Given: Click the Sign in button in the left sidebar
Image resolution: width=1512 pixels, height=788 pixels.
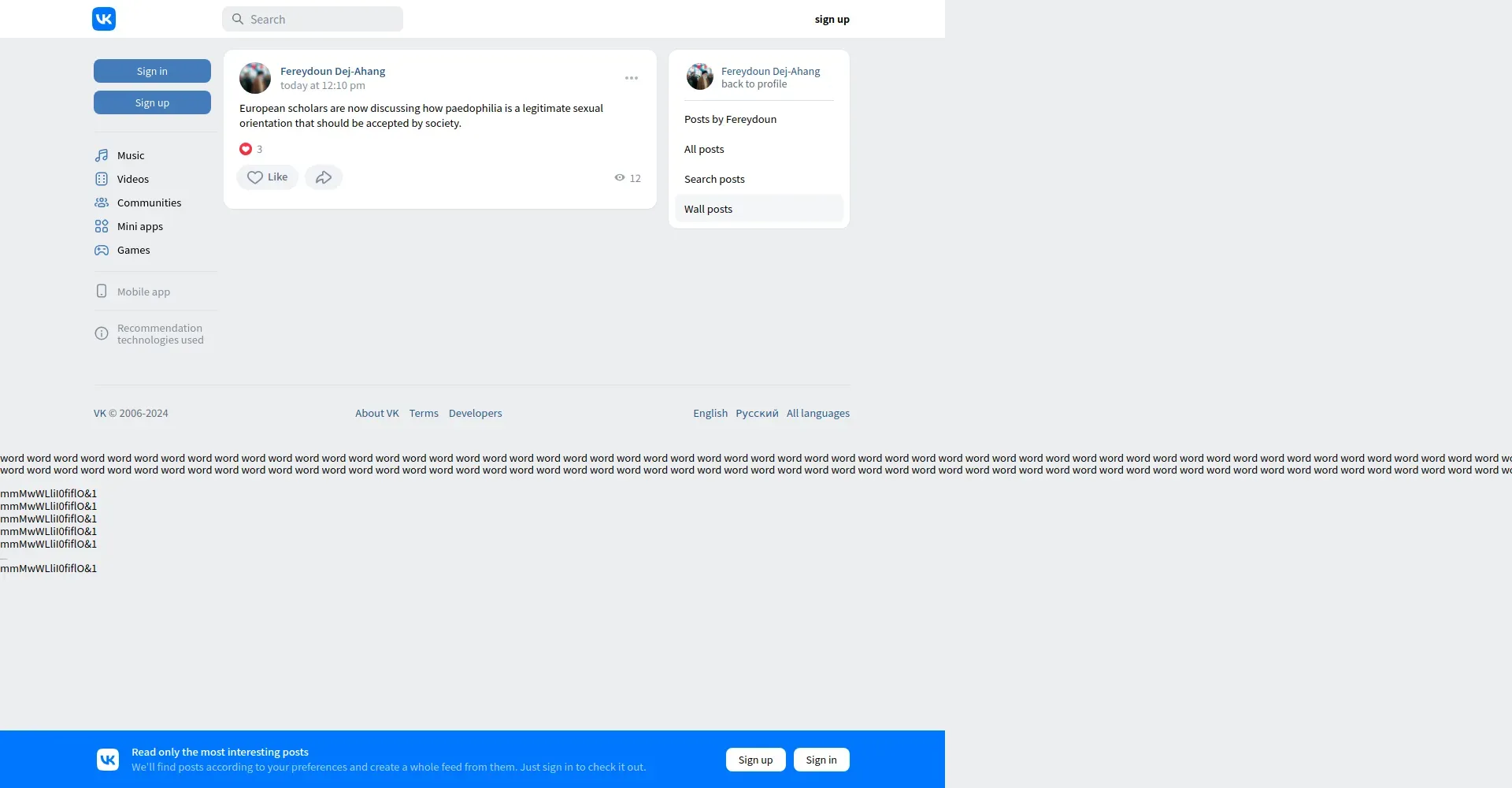Looking at the screenshot, I should pyautogui.click(x=152, y=71).
